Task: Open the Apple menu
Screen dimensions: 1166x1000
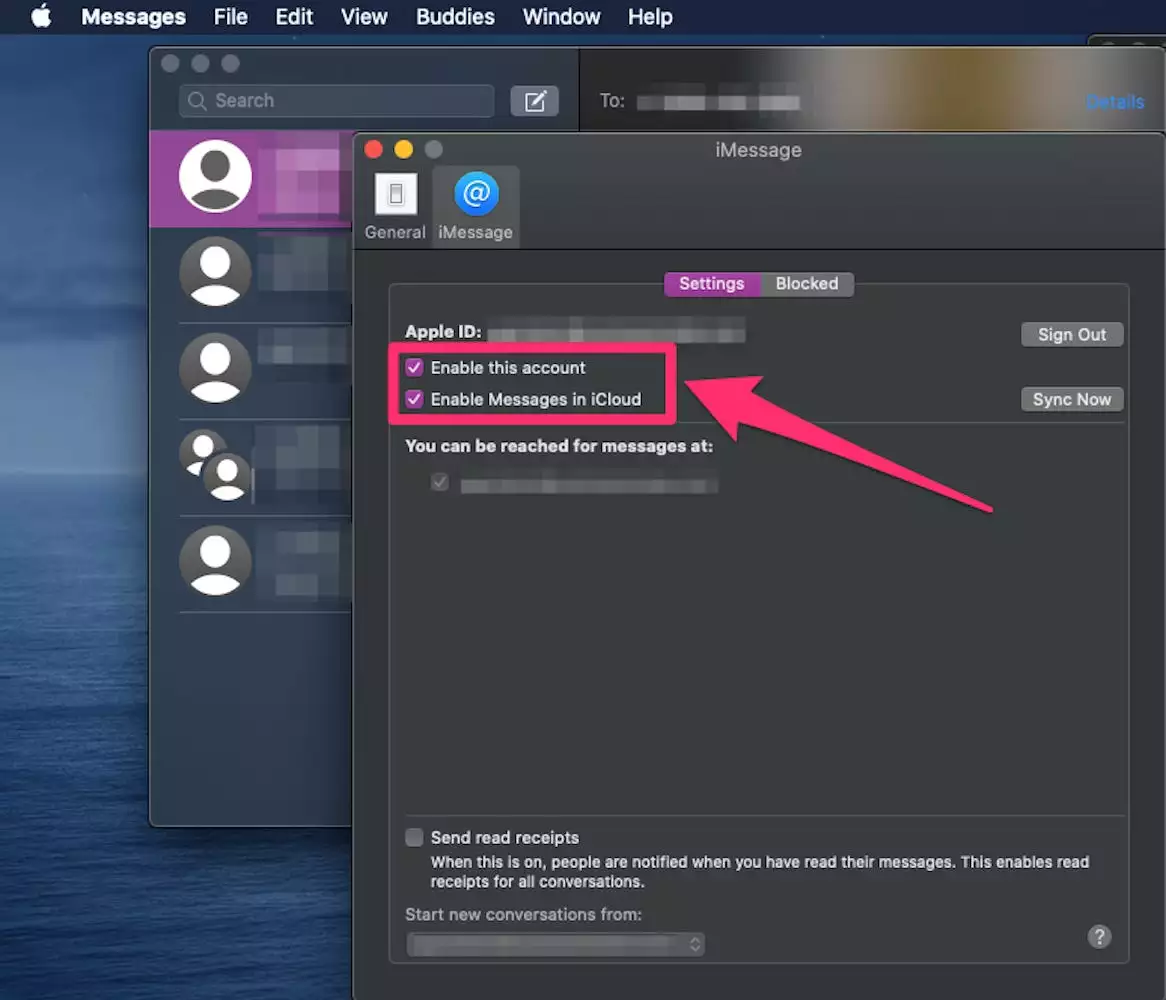Action: tap(42, 16)
